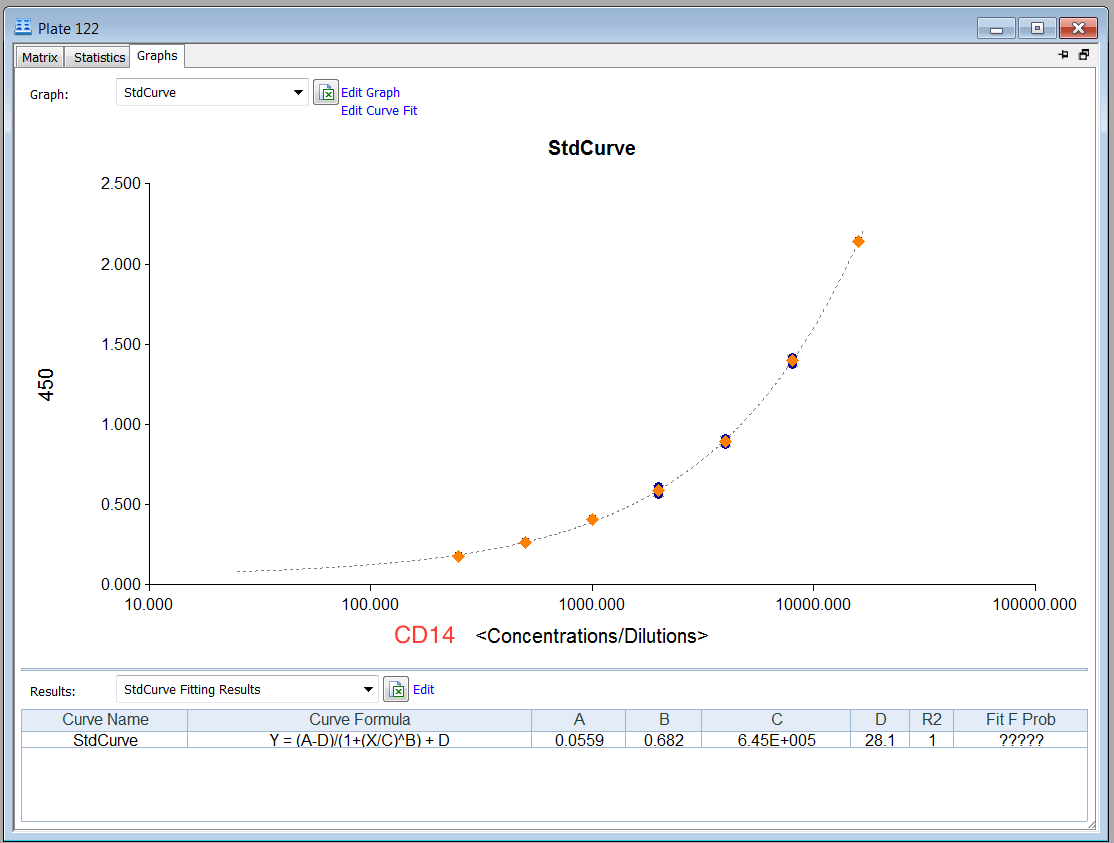Click the R2 value cell showing 1
The width and height of the screenshot is (1114, 843).
pos(931,740)
